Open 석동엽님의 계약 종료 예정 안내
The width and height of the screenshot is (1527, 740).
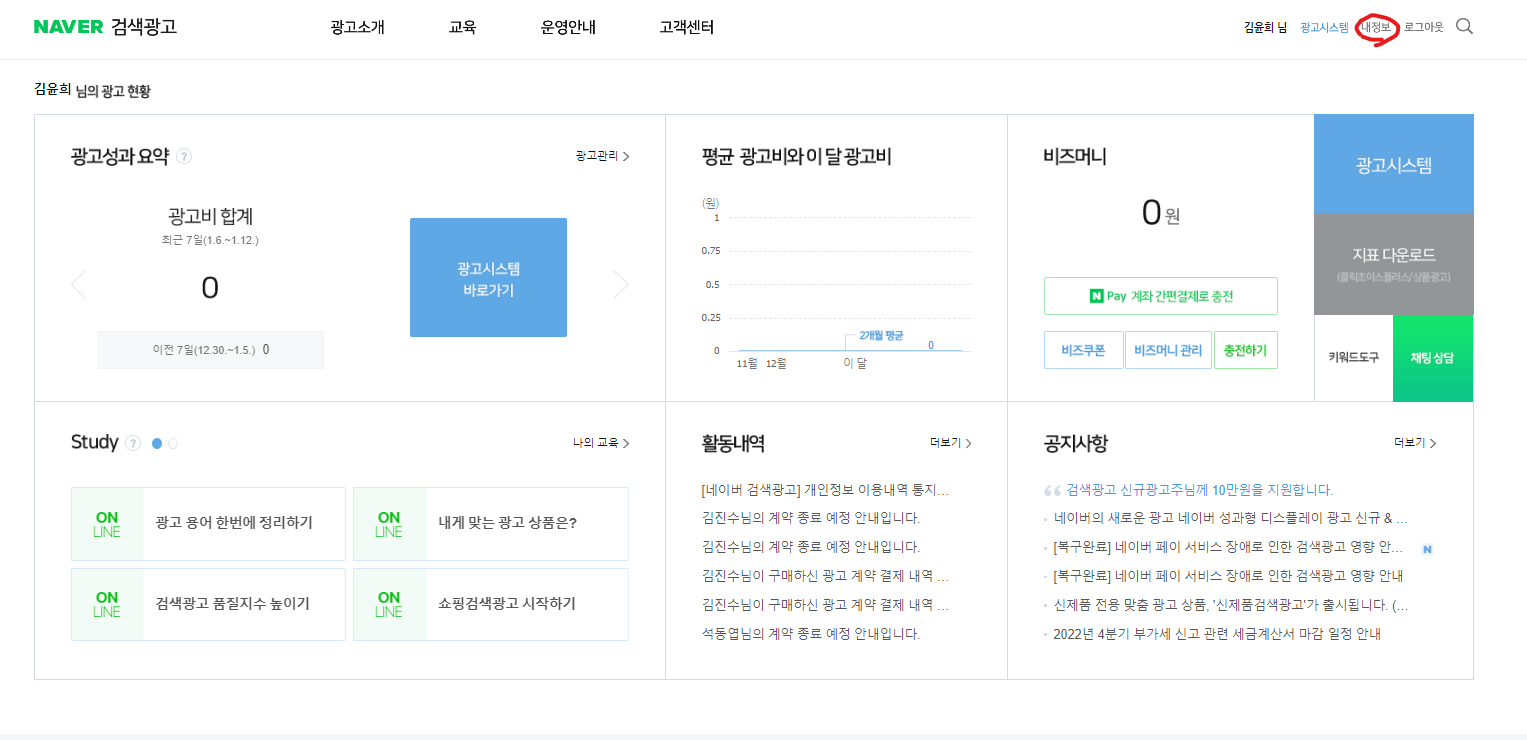[811, 634]
